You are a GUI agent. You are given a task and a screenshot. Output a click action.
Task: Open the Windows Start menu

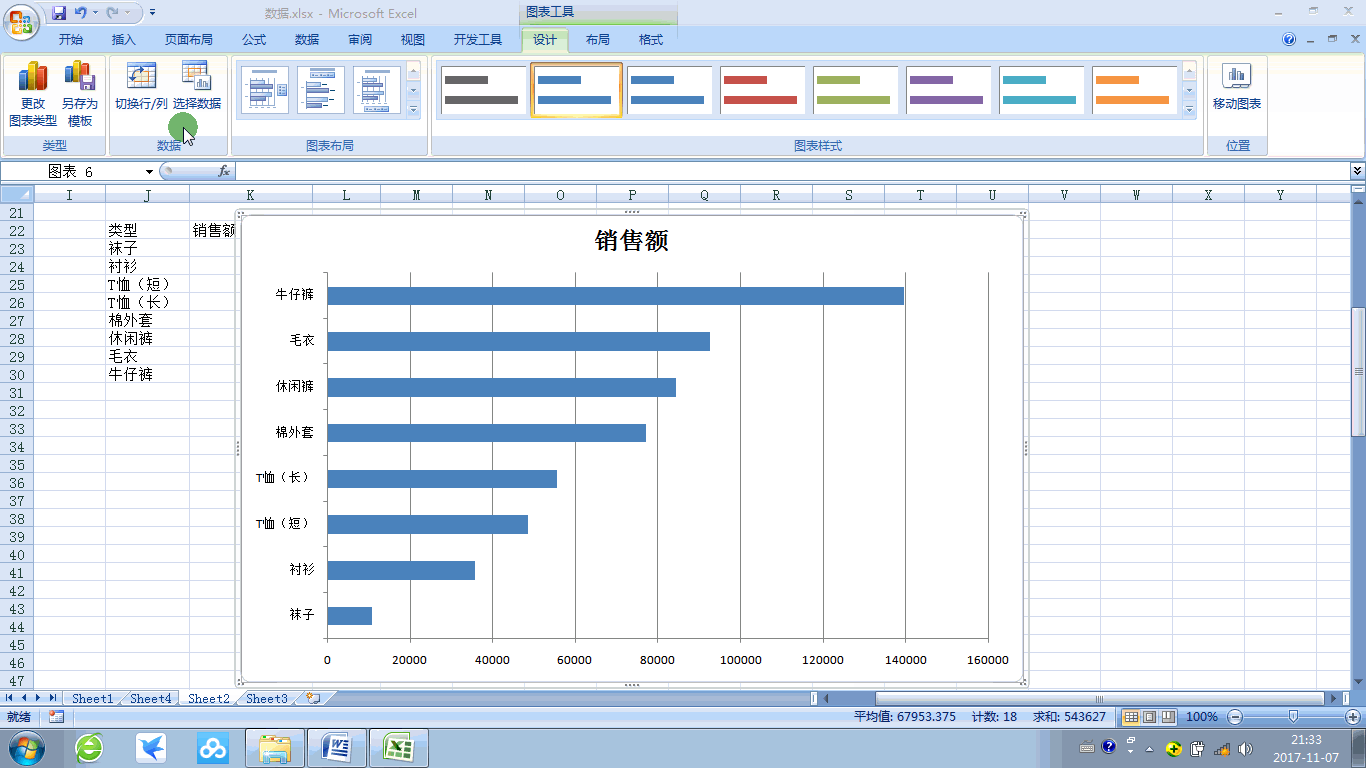[25, 748]
